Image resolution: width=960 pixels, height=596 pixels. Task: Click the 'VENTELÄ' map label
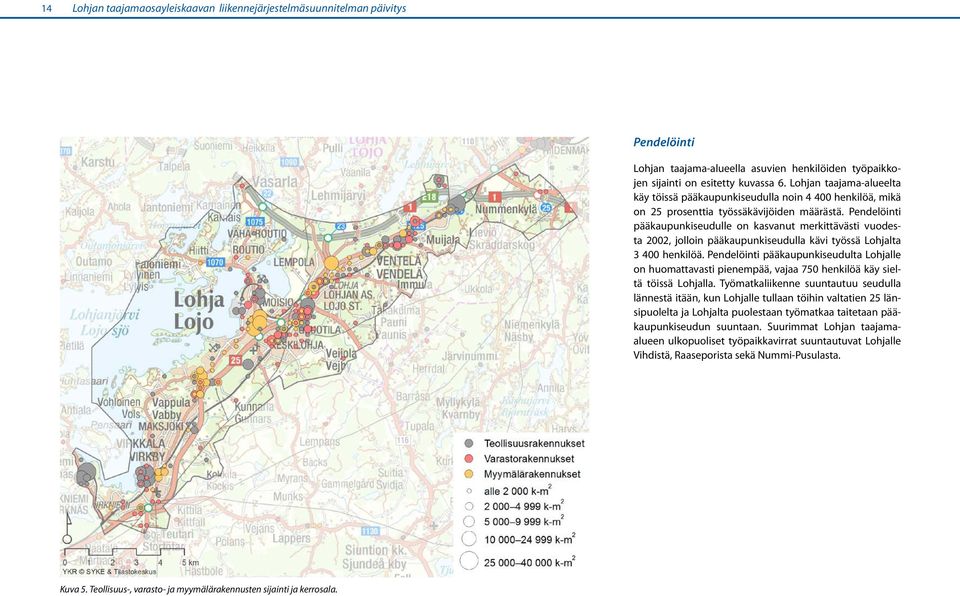[x=399, y=261]
